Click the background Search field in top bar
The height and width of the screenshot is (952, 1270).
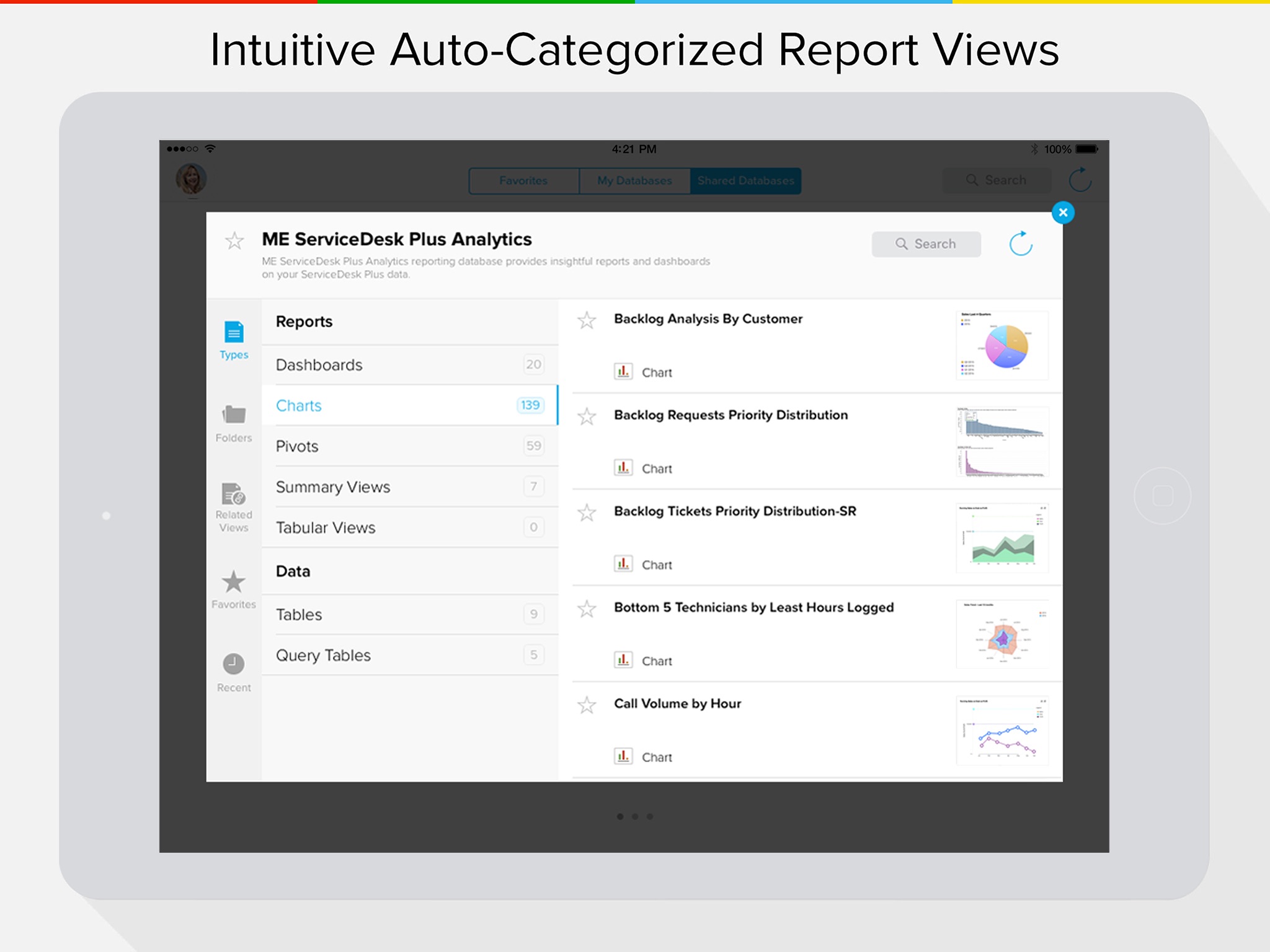[x=997, y=180]
